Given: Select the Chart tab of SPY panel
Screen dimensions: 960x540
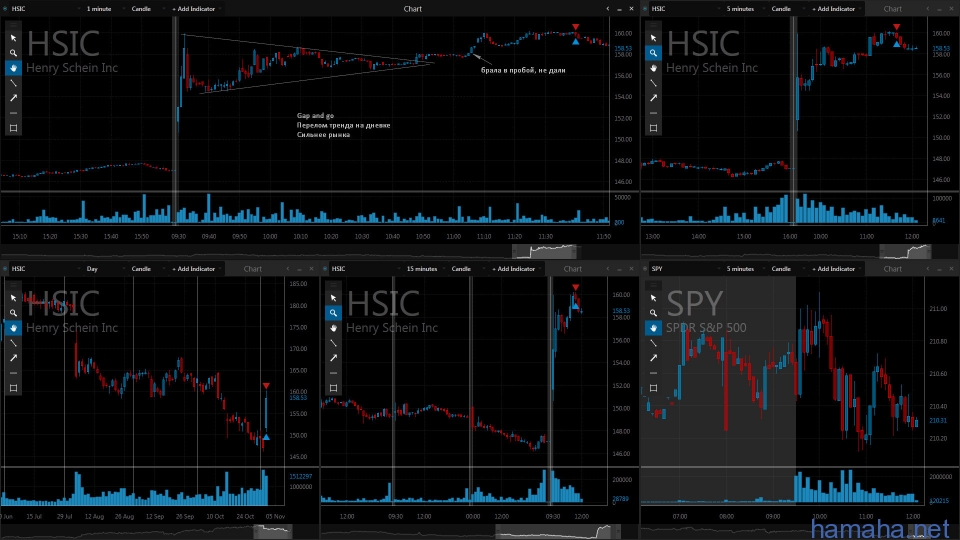Looking at the screenshot, I should click(893, 269).
